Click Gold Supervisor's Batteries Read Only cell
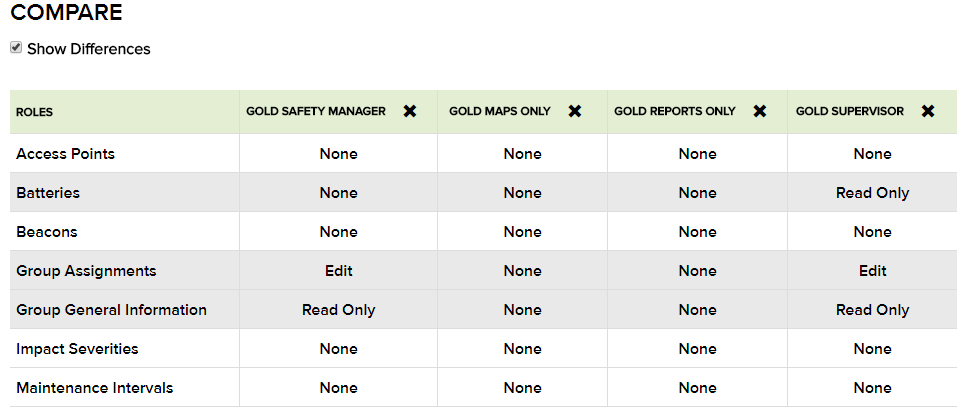 (x=872, y=193)
